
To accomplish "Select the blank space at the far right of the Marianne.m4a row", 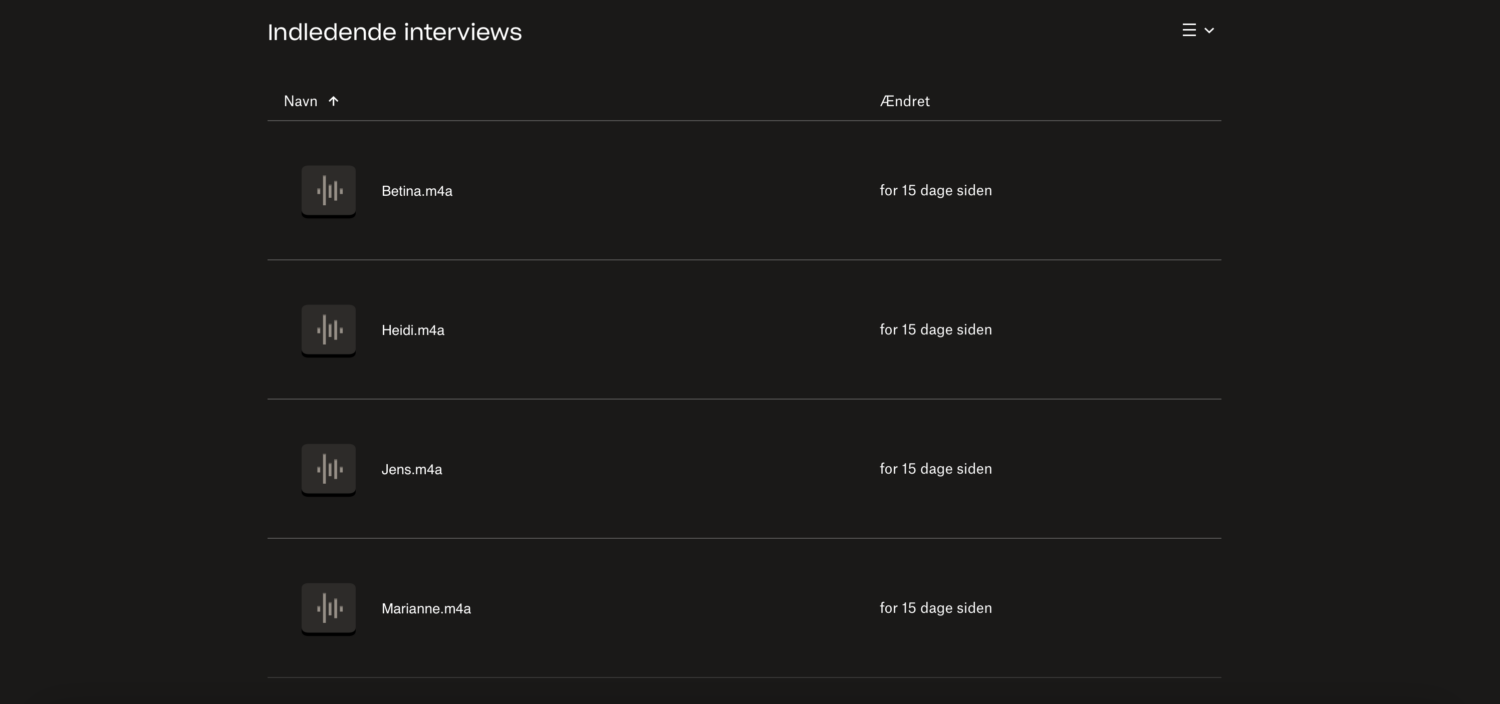I will pyautogui.click(x=1150, y=607).
